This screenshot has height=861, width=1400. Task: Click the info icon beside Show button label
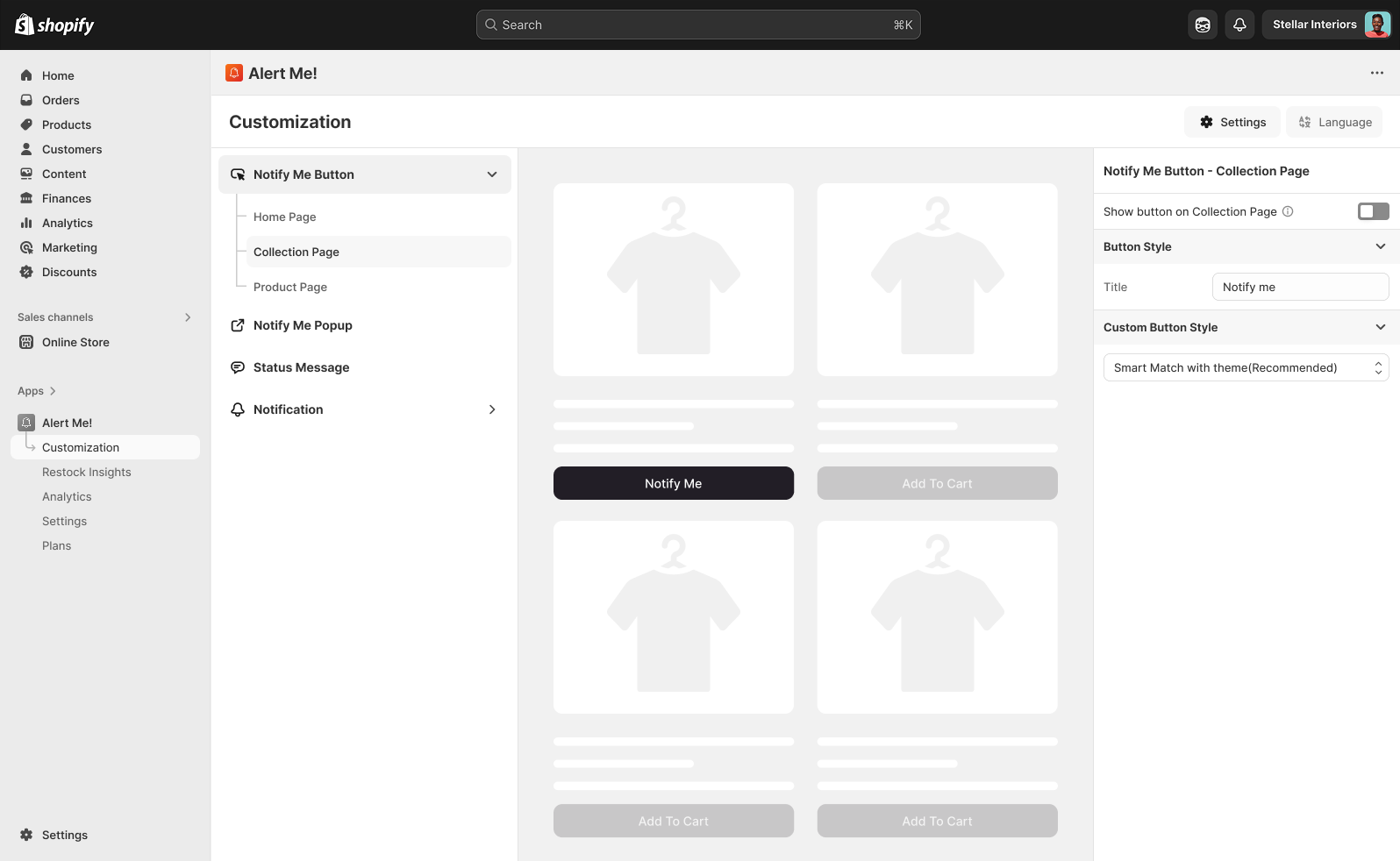click(x=1288, y=211)
